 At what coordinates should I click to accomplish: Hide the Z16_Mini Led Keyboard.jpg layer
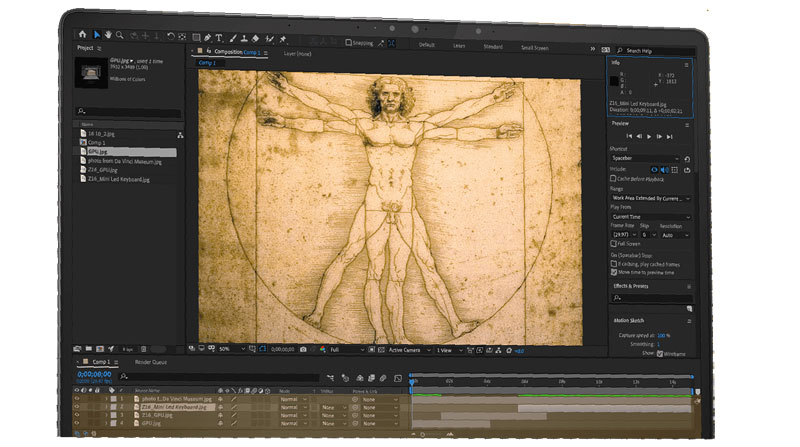[77, 407]
